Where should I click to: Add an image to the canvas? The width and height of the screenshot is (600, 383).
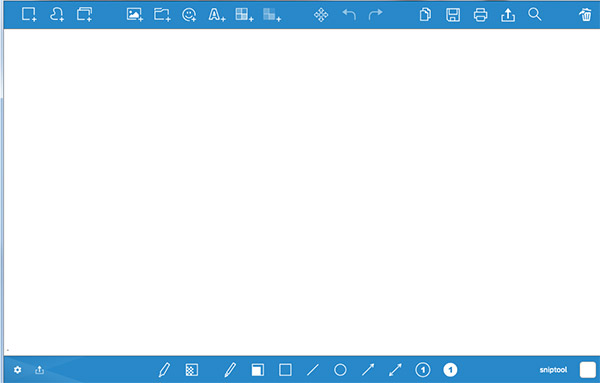[135, 15]
